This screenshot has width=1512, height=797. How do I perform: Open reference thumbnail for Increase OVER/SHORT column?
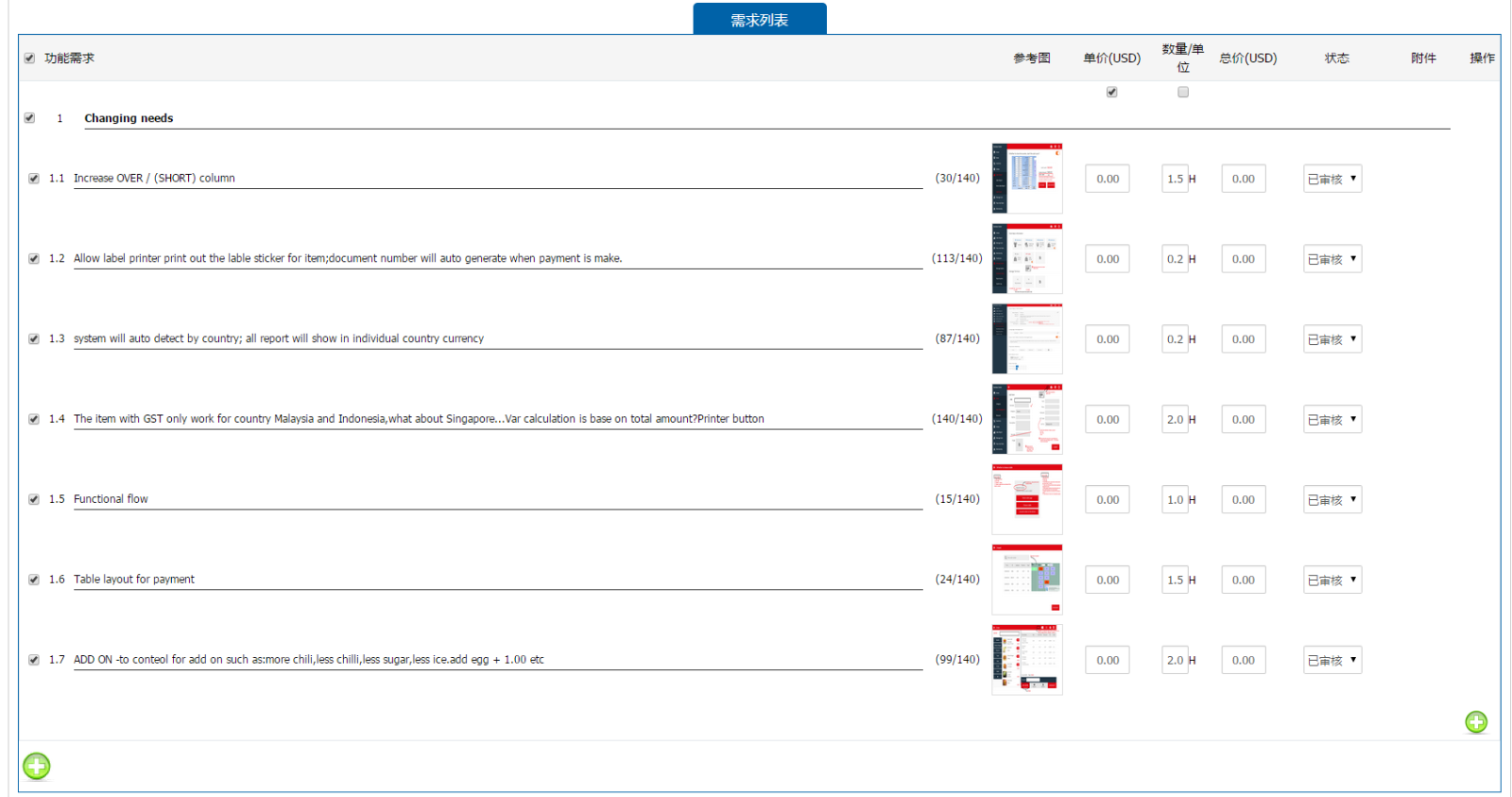pyautogui.click(x=1026, y=179)
